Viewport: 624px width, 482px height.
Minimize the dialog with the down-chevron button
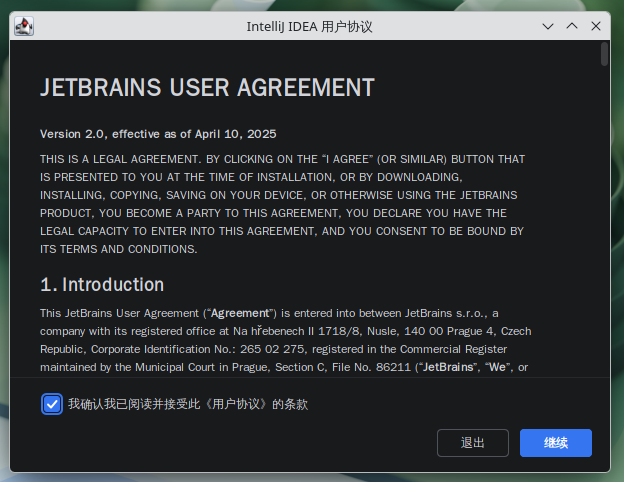pyautogui.click(x=548, y=26)
